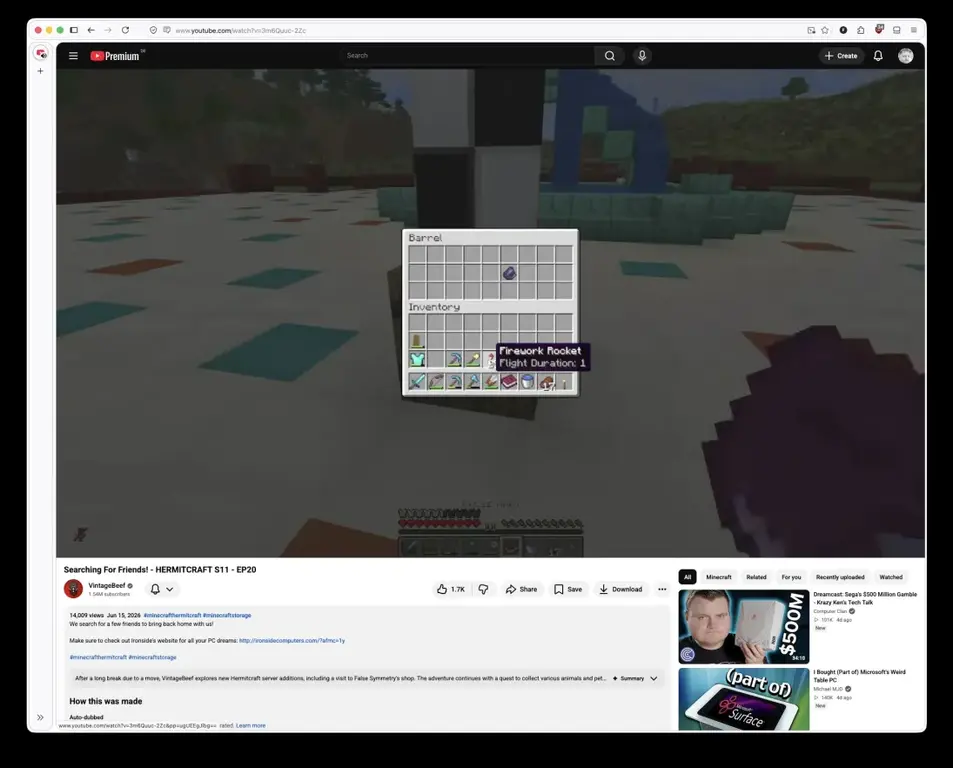The height and width of the screenshot is (768, 953).
Task: Reload the page
Action: tap(125, 30)
